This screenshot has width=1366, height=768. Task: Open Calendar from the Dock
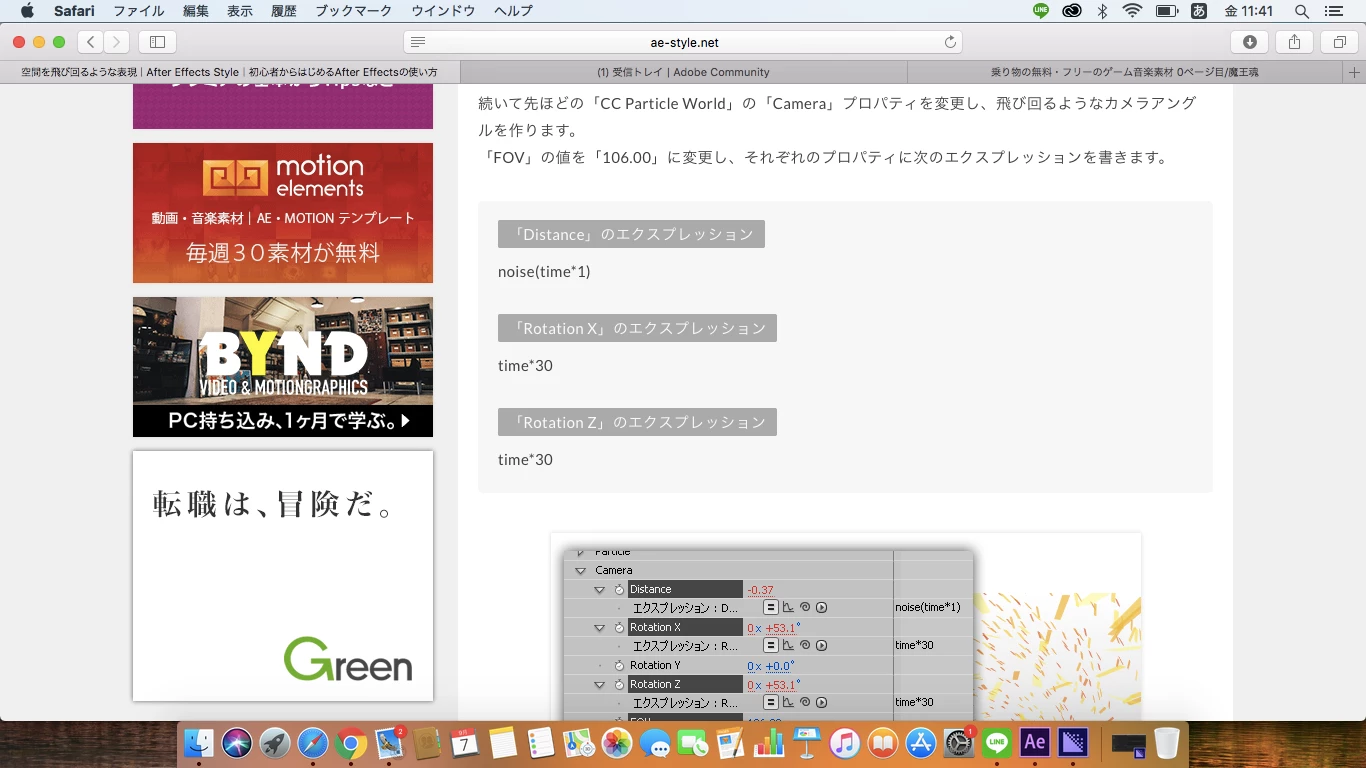click(x=465, y=743)
